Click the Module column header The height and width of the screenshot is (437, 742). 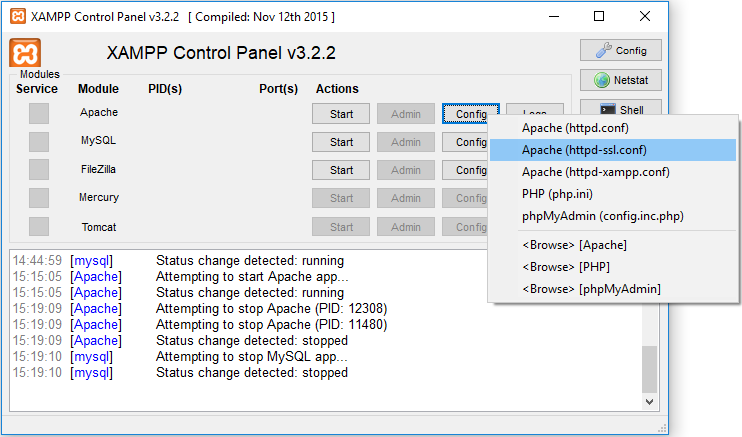pos(98,89)
